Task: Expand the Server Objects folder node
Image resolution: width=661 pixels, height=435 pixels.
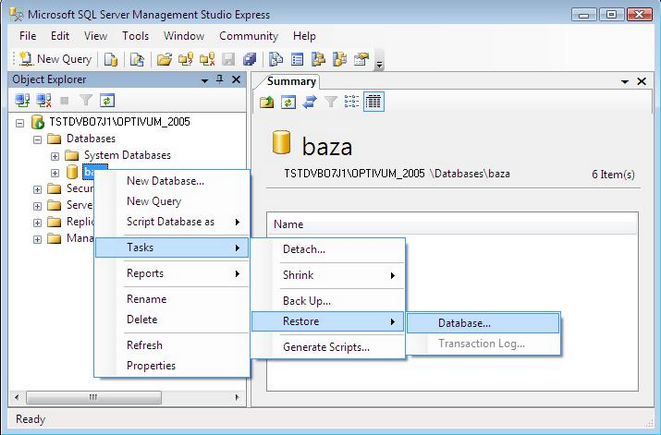Action: coord(38,206)
